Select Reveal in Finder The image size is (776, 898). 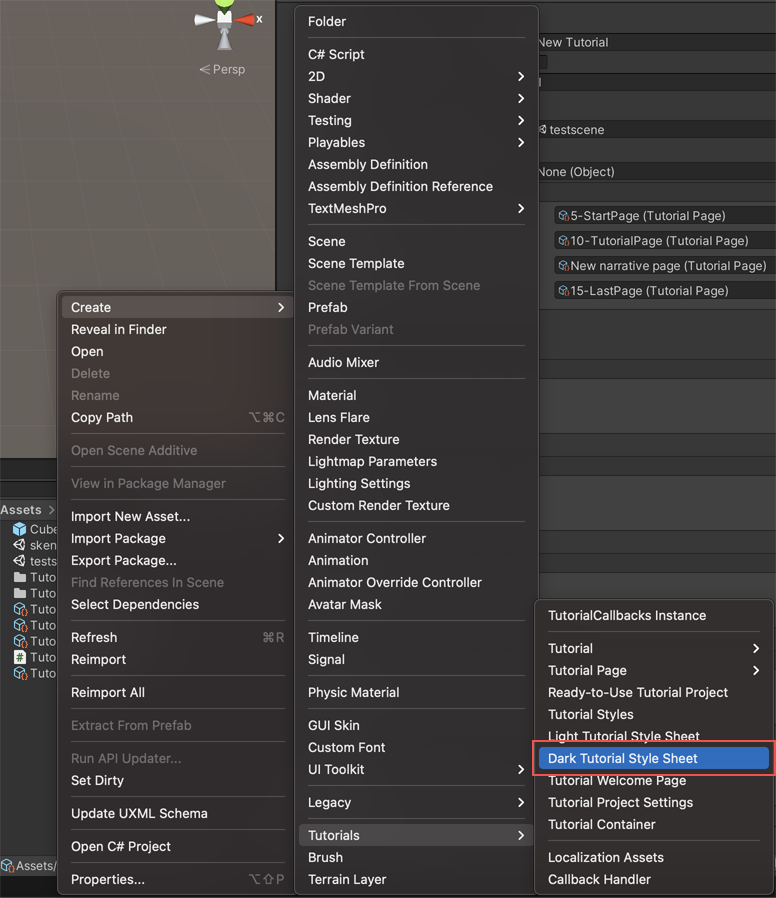pyautogui.click(x=119, y=330)
